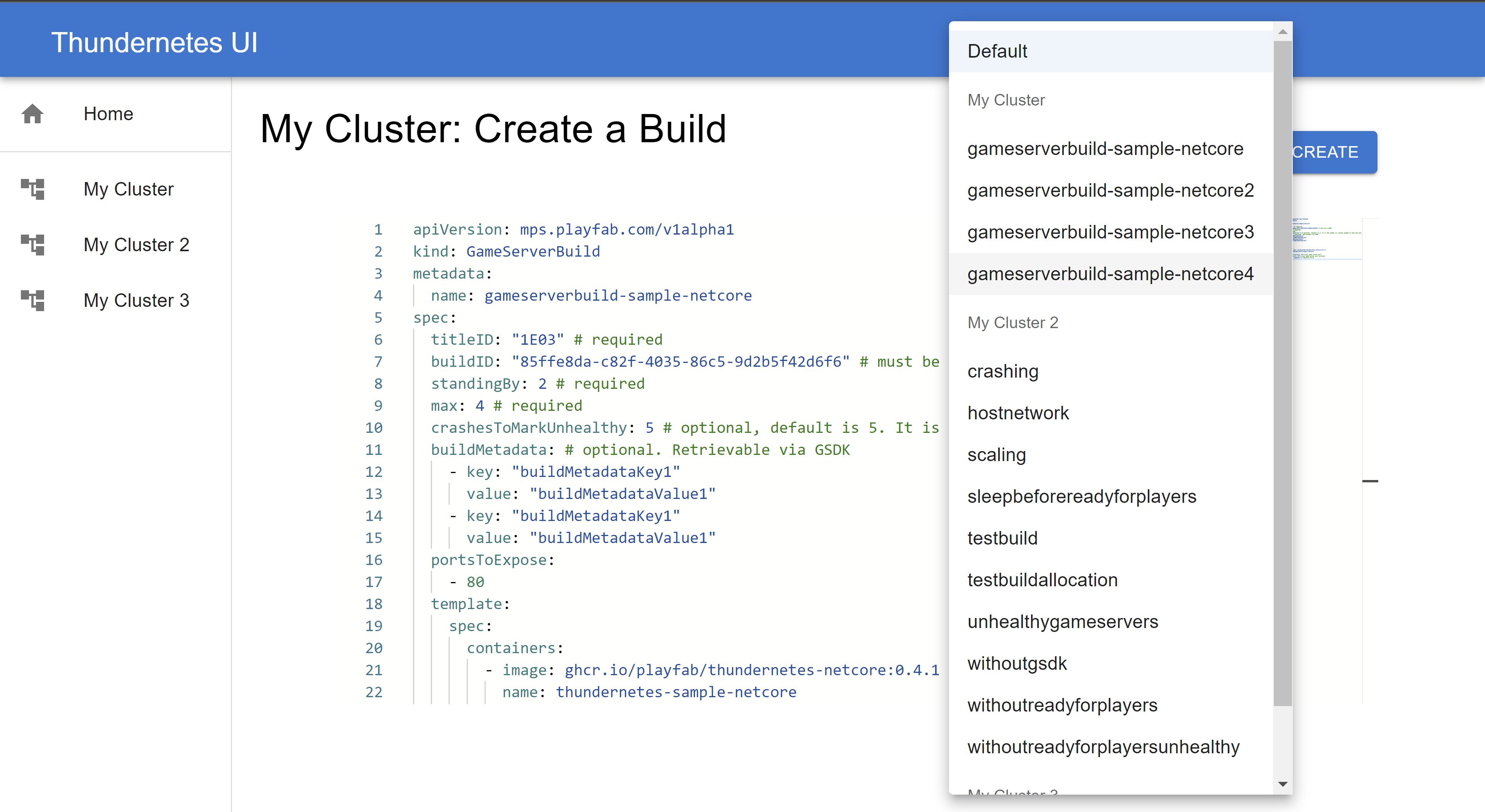Image resolution: width=1485 pixels, height=812 pixels.
Task: Open Thundernetes UI title link
Action: [x=154, y=43]
